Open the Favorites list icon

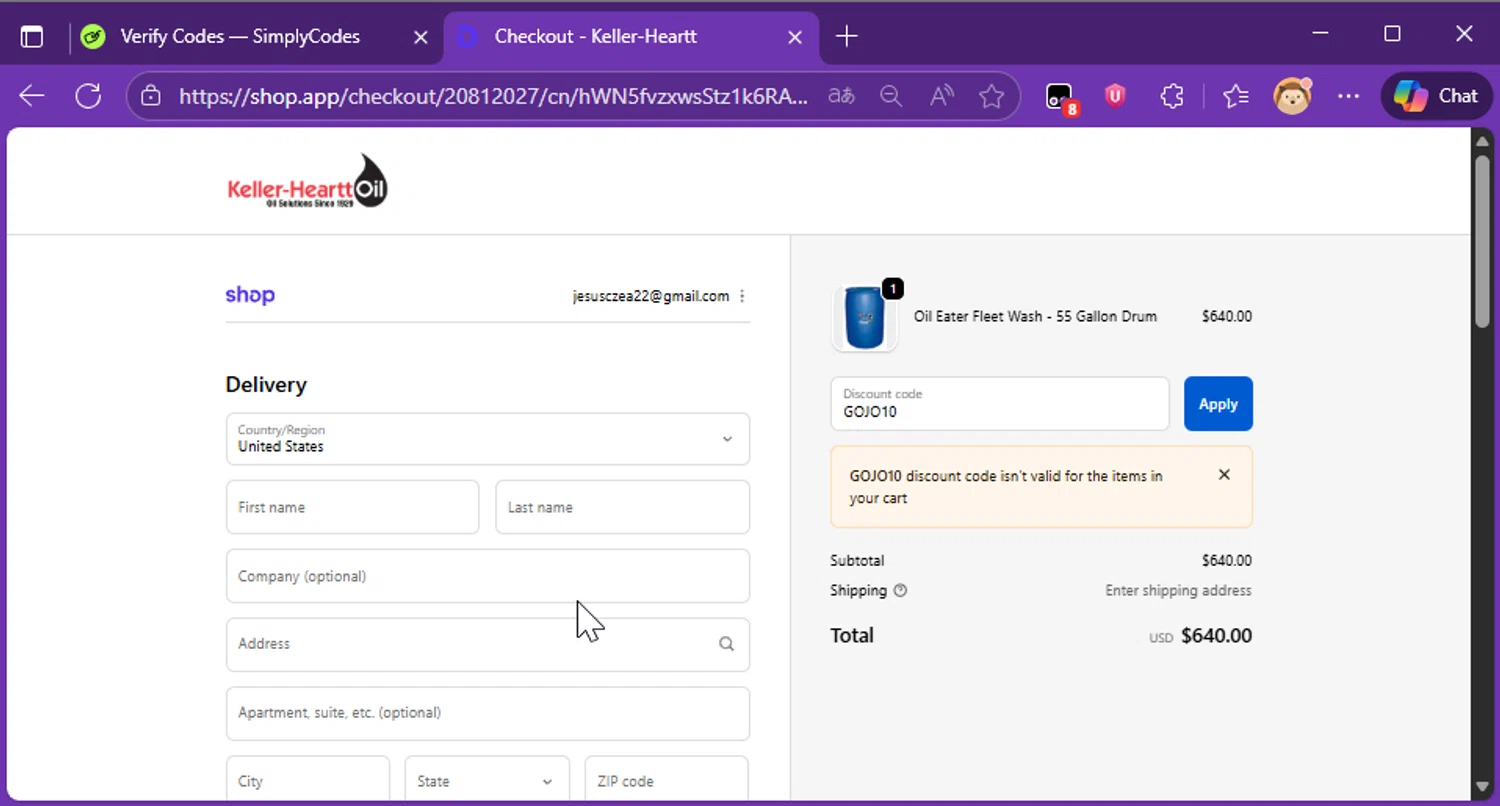[x=1236, y=96]
